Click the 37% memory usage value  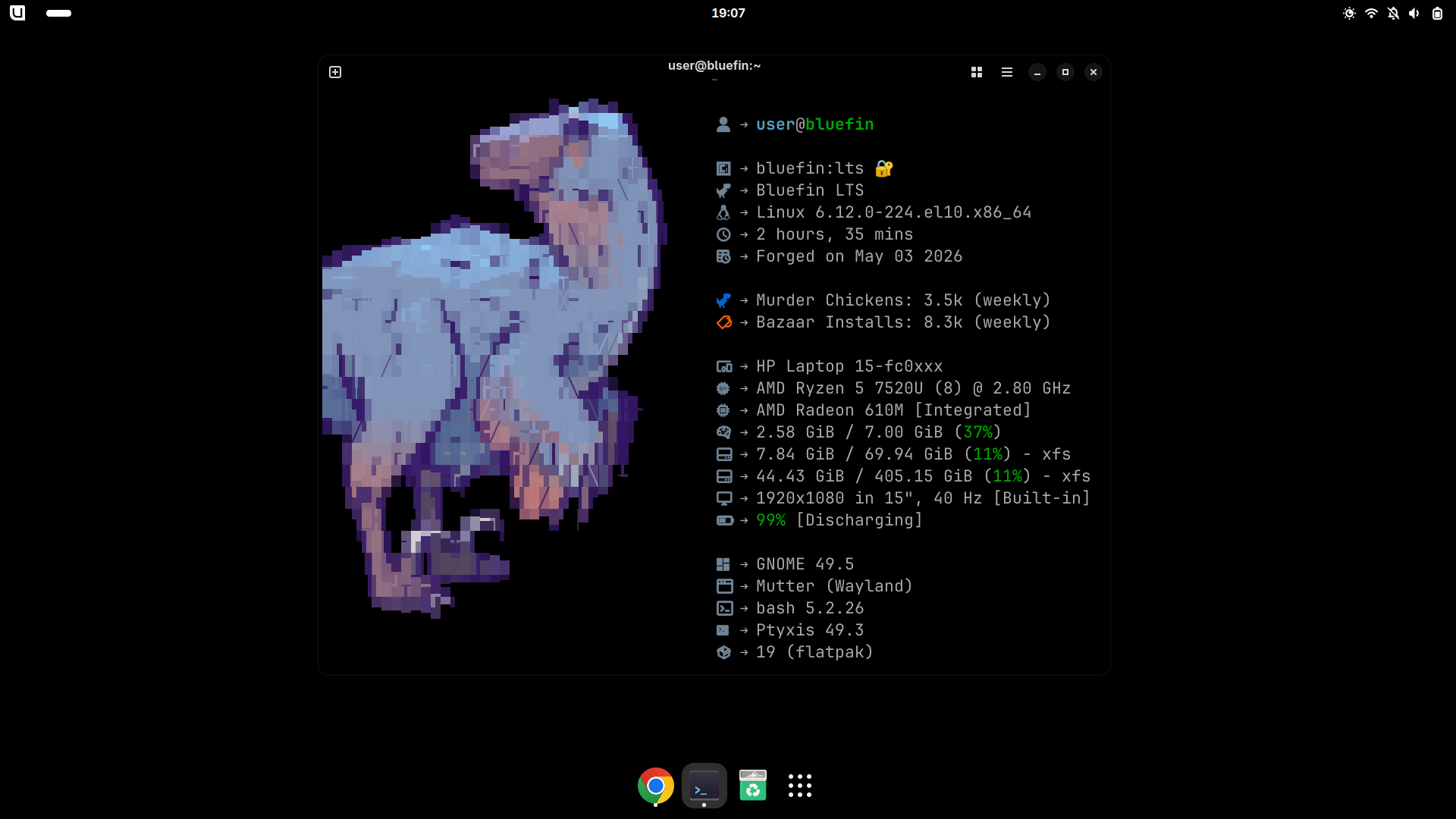(x=978, y=432)
